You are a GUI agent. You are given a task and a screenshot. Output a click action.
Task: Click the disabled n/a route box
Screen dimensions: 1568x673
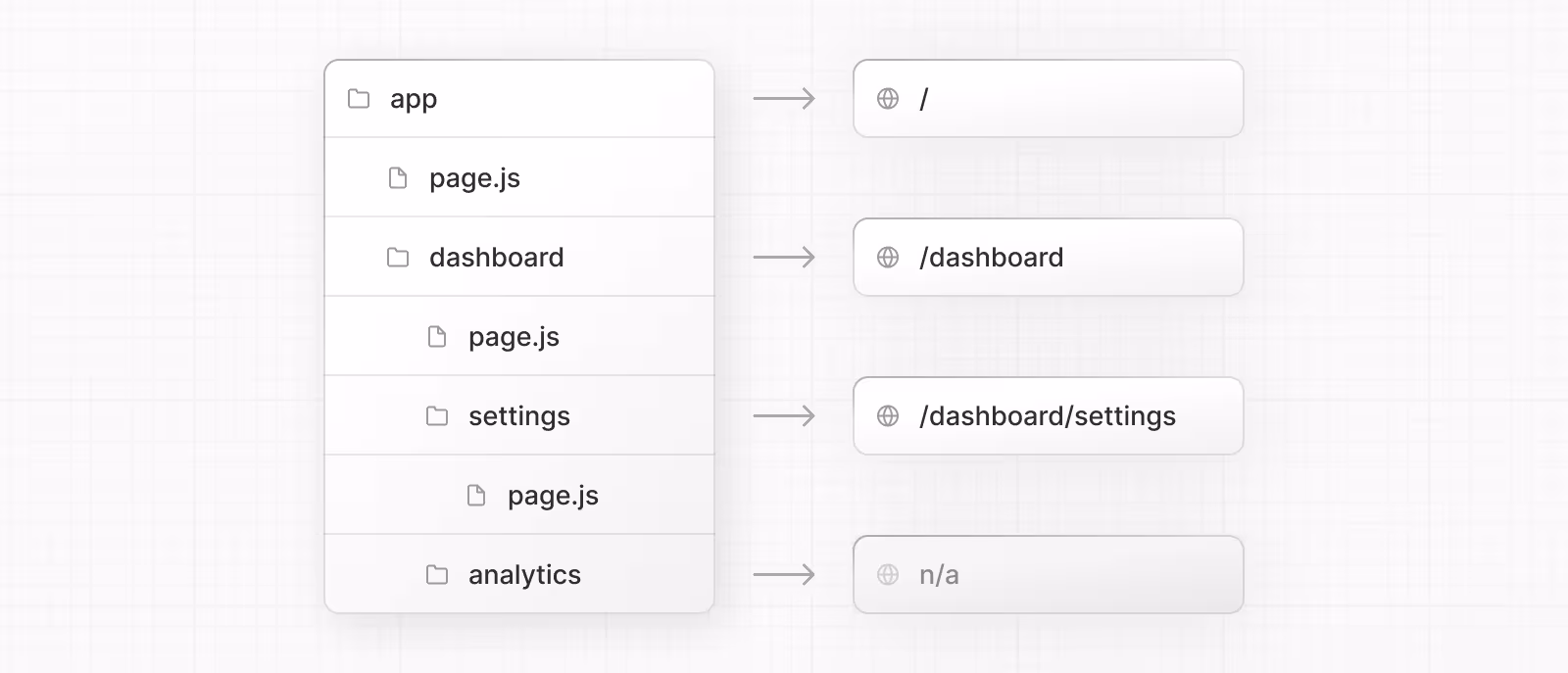click(1049, 575)
